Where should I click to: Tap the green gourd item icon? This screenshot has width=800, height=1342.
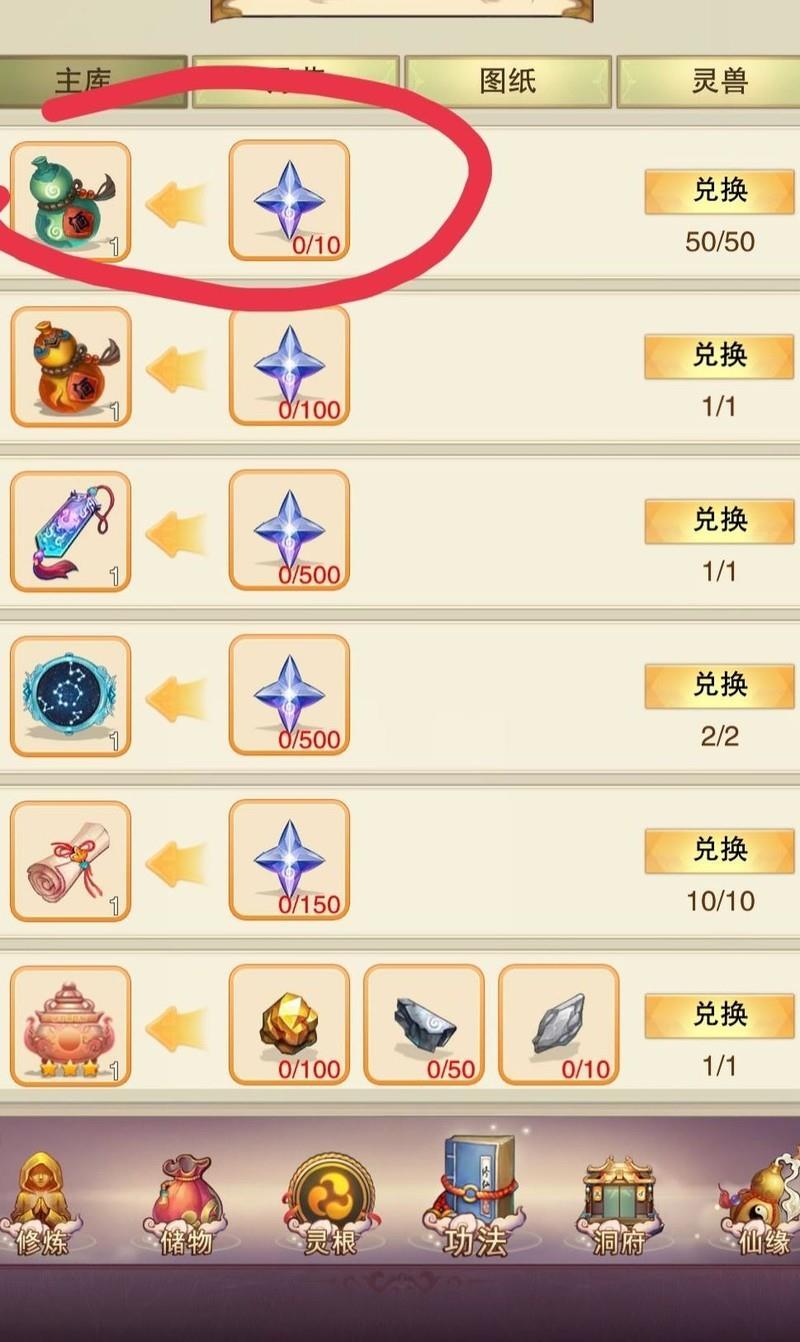click(x=70, y=202)
